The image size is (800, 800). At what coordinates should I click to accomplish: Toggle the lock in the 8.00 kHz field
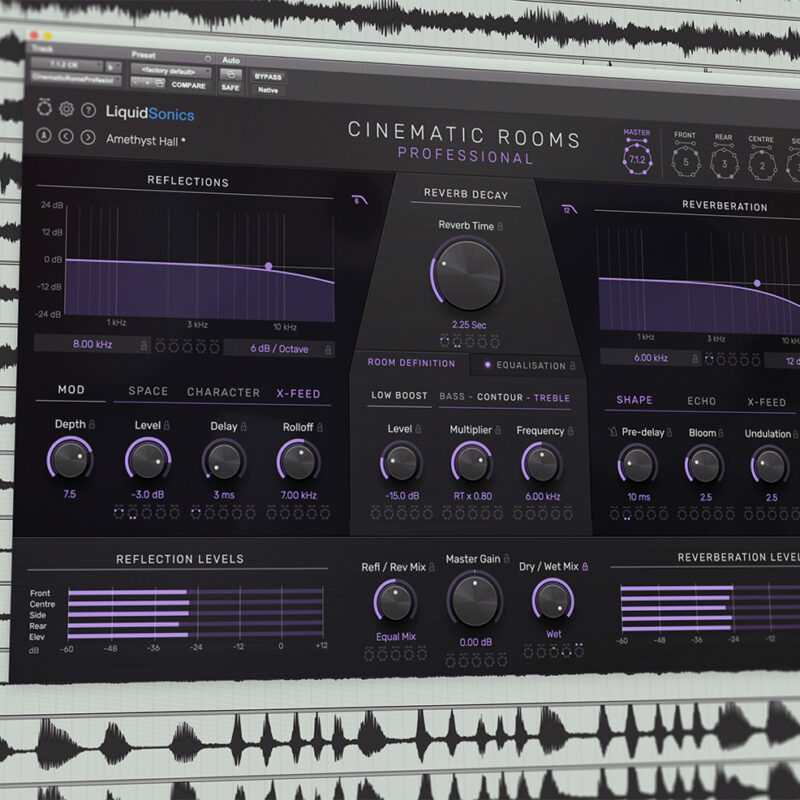[x=144, y=345]
